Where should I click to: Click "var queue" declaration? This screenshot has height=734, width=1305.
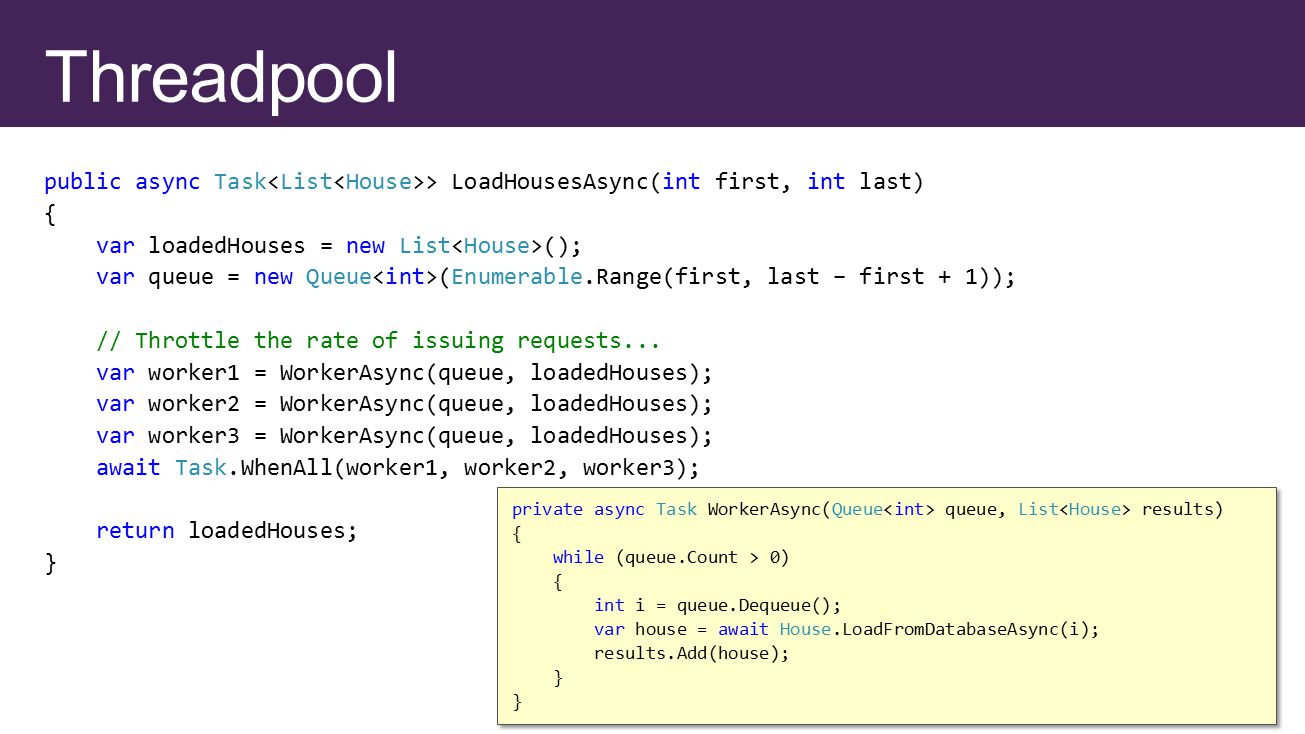(155, 277)
